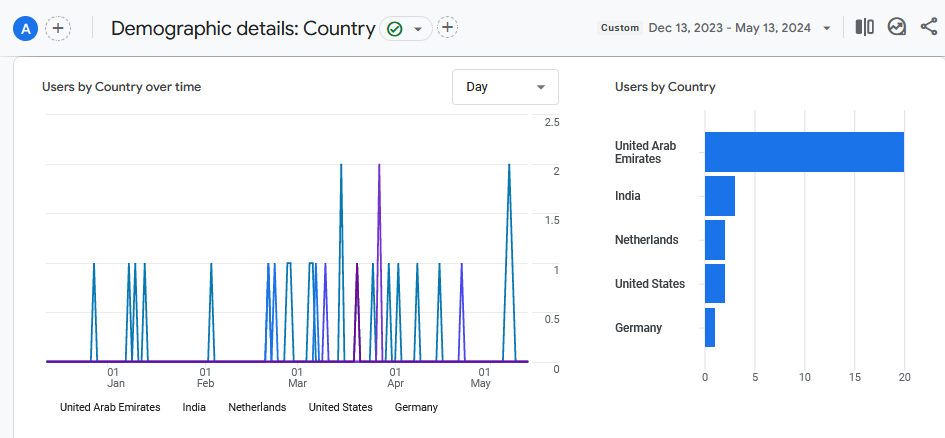Click the Custom date range label

coord(620,28)
